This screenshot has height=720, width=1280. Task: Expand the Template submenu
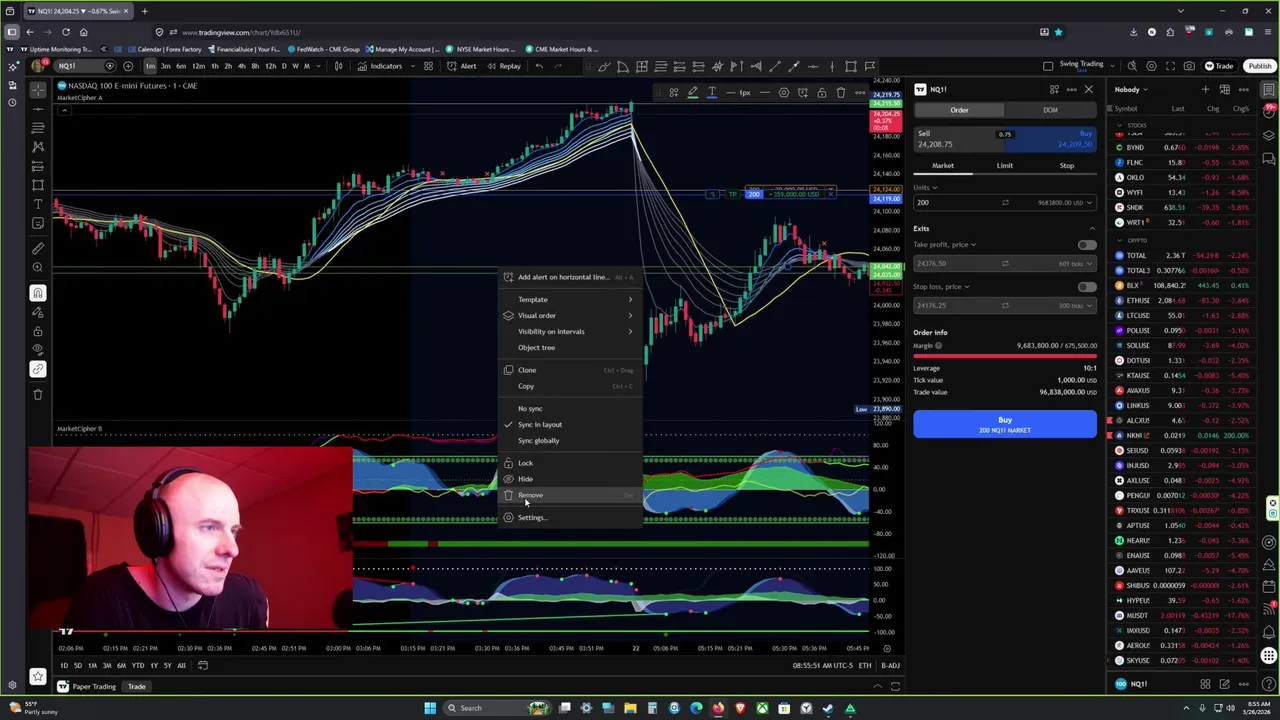pos(570,299)
